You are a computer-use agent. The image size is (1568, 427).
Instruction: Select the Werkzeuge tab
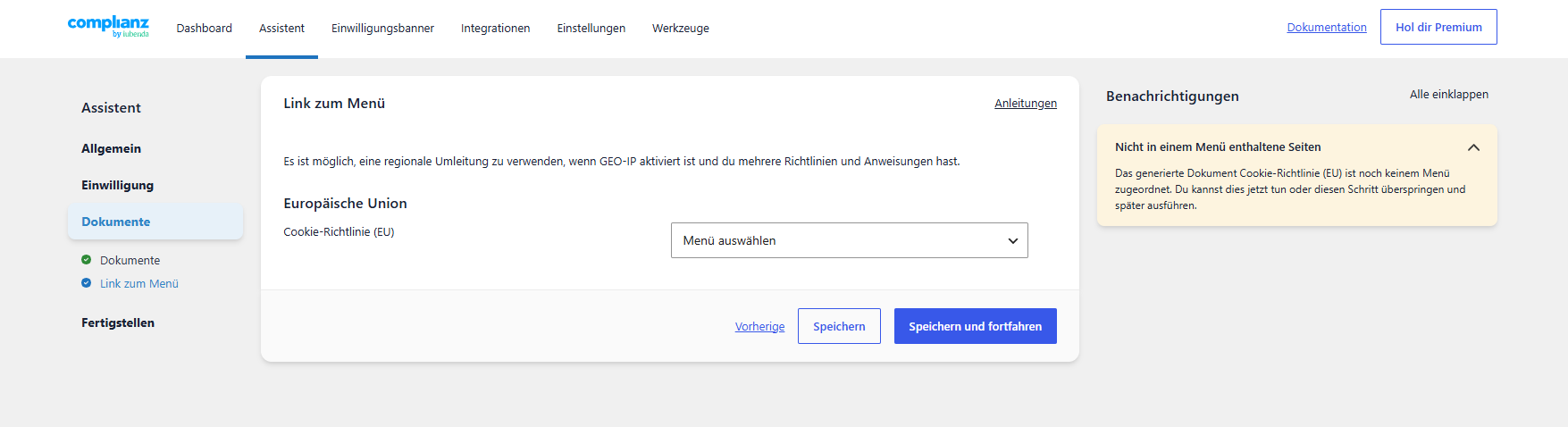click(680, 29)
